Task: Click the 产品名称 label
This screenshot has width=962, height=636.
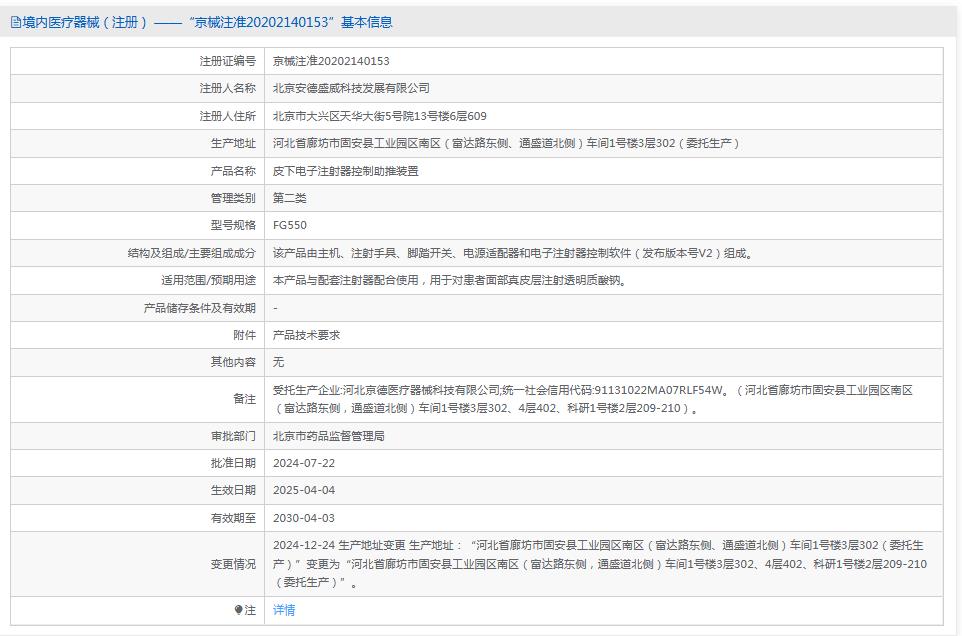Action: pyautogui.click(x=233, y=170)
